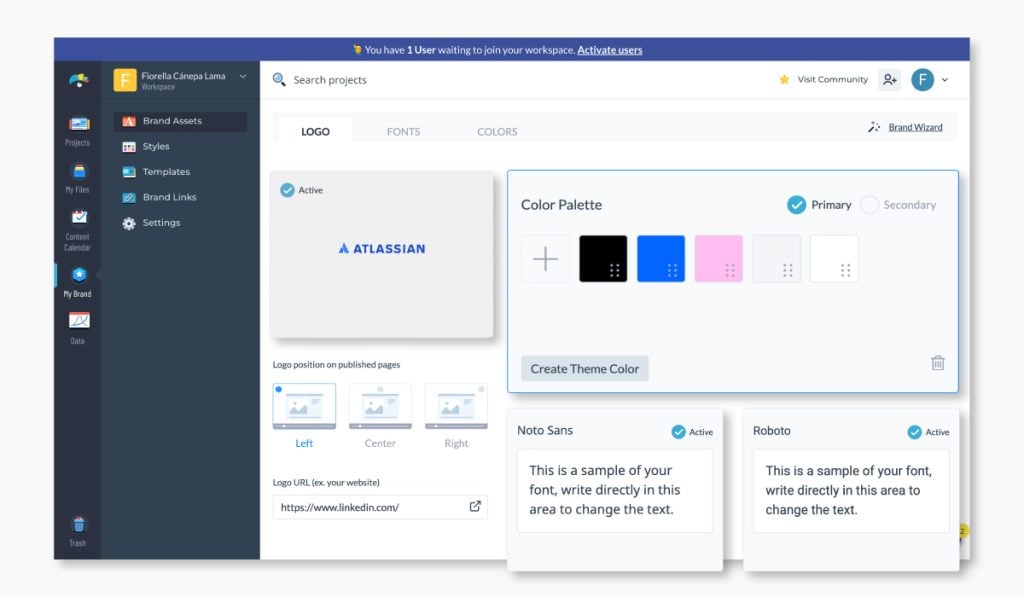Click the Activate users link
This screenshot has width=1024, height=597.
click(609, 50)
